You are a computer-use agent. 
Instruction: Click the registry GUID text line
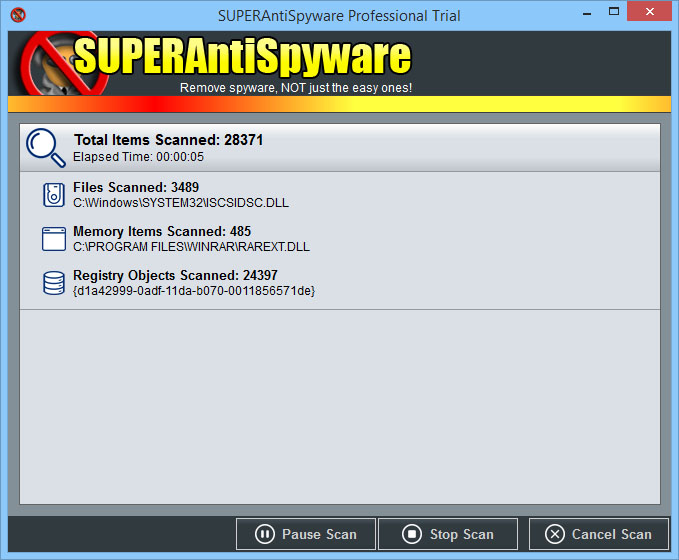[x=194, y=290]
